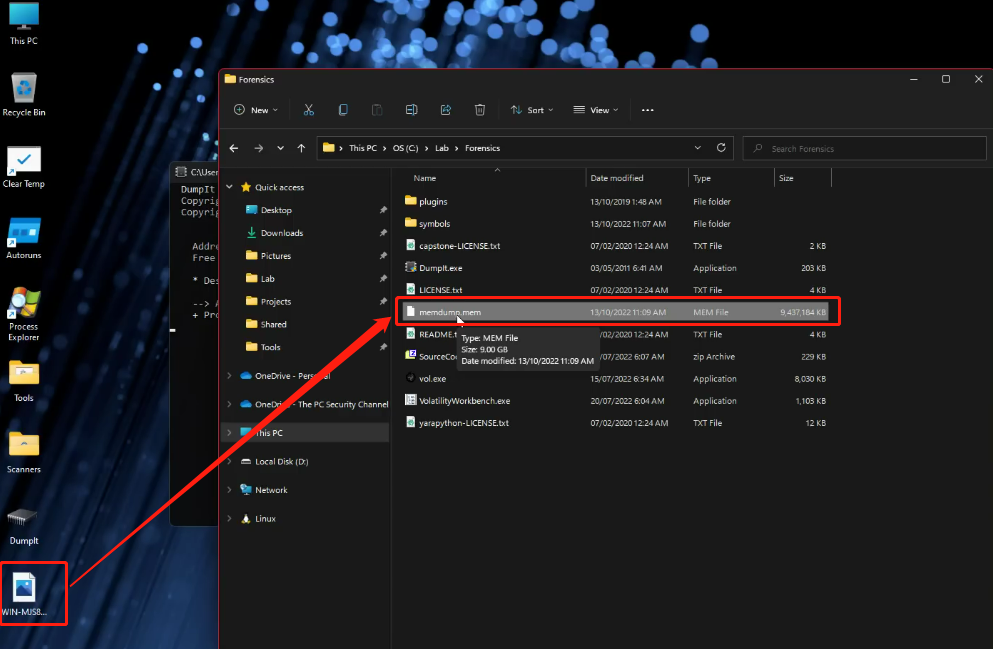
Task: Click the Search Forensics input field
Action: pos(860,149)
